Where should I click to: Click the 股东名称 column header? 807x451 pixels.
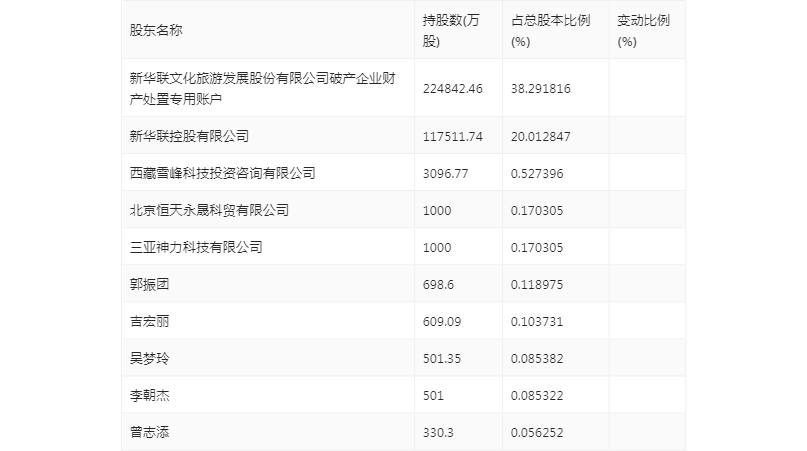[156, 30]
